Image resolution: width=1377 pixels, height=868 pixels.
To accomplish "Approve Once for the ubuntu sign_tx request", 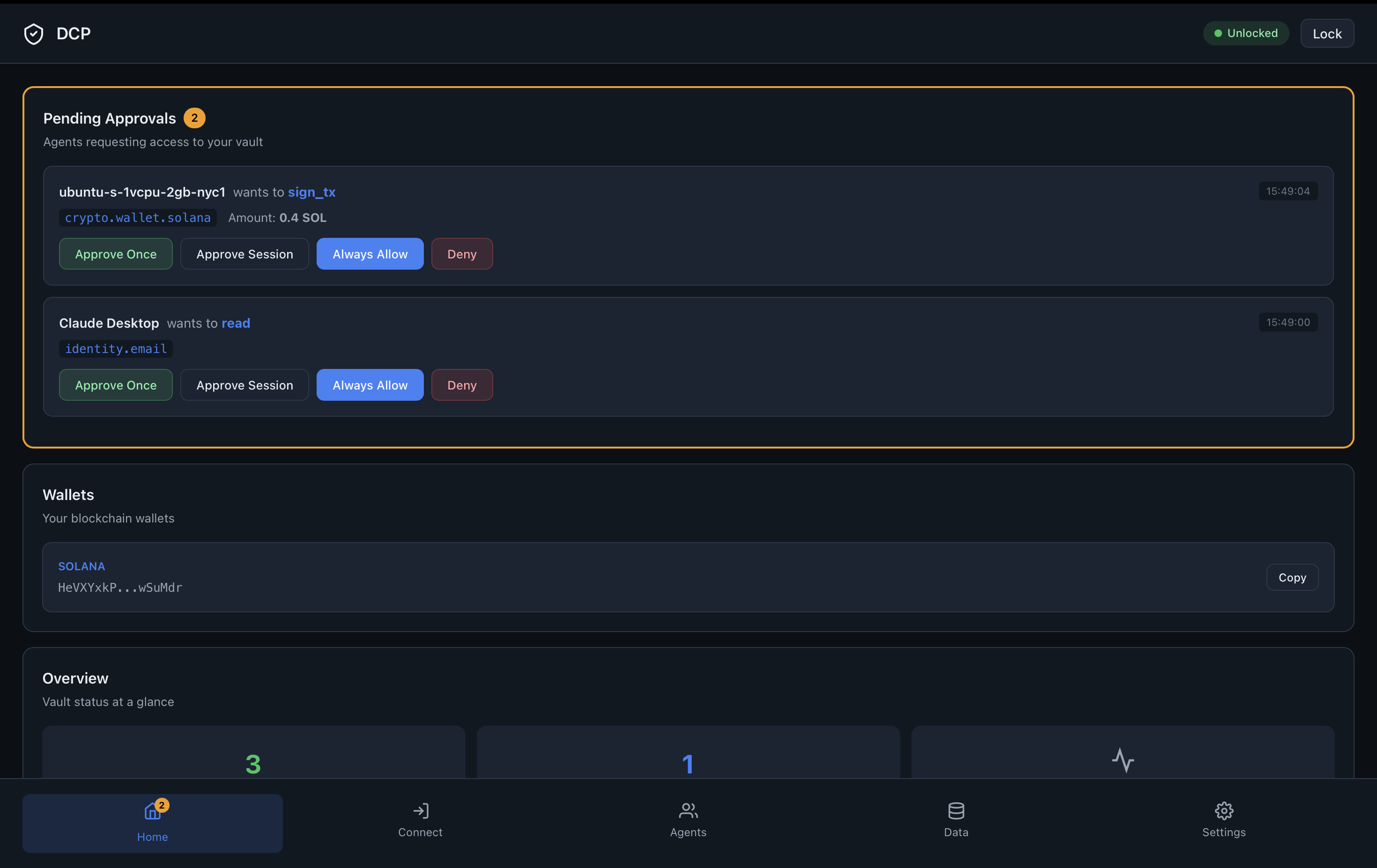I will point(116,254).
